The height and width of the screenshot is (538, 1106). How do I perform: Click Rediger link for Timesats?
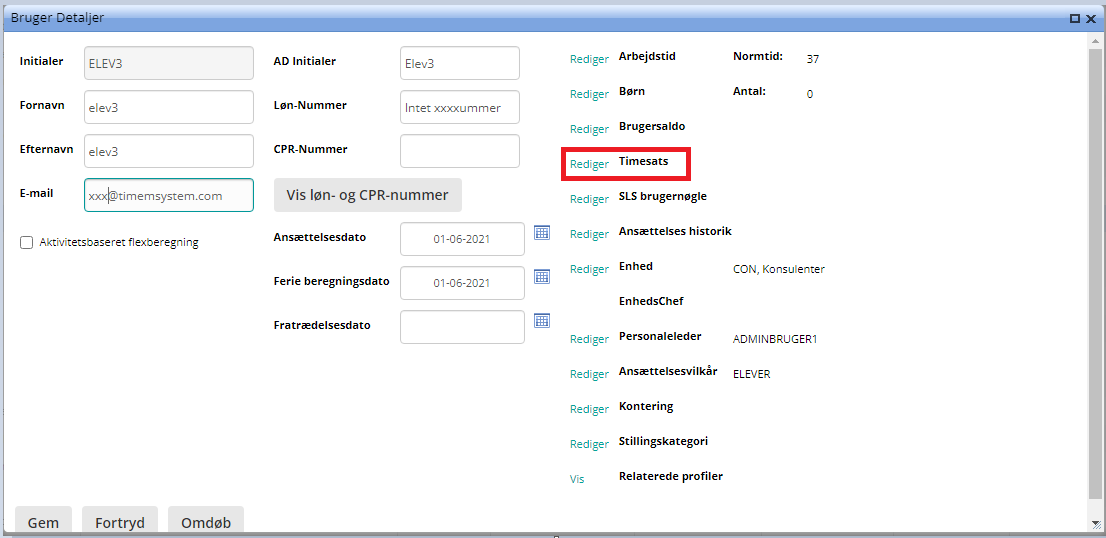tap(589, 164)
